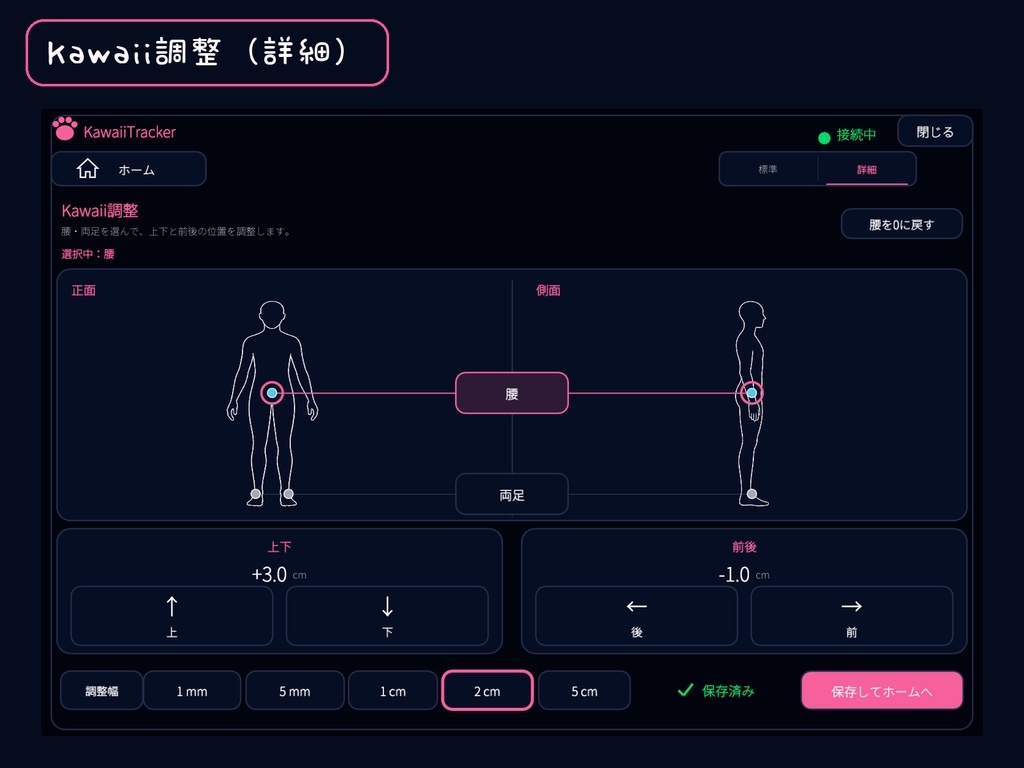Click the Kawaii調整 heading
Viewport: 1024px width, 768px height.
100,210
